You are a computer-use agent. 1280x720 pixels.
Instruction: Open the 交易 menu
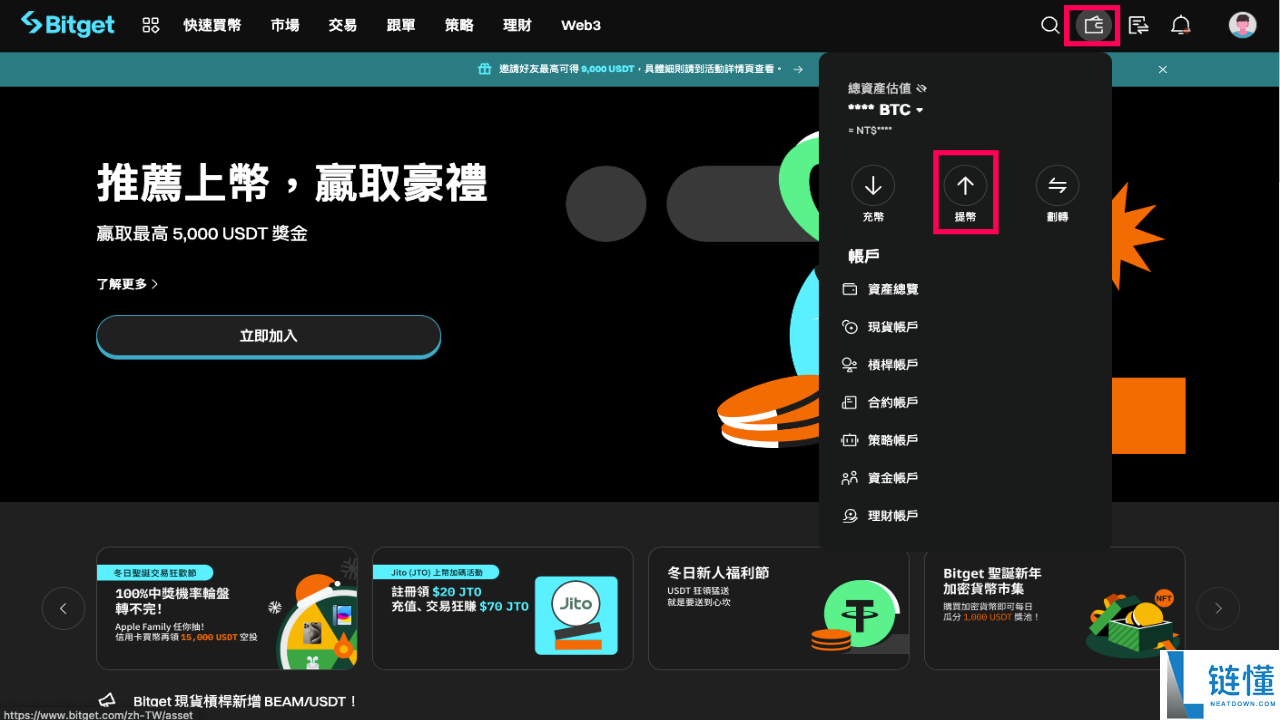click(x=343, y=25)
